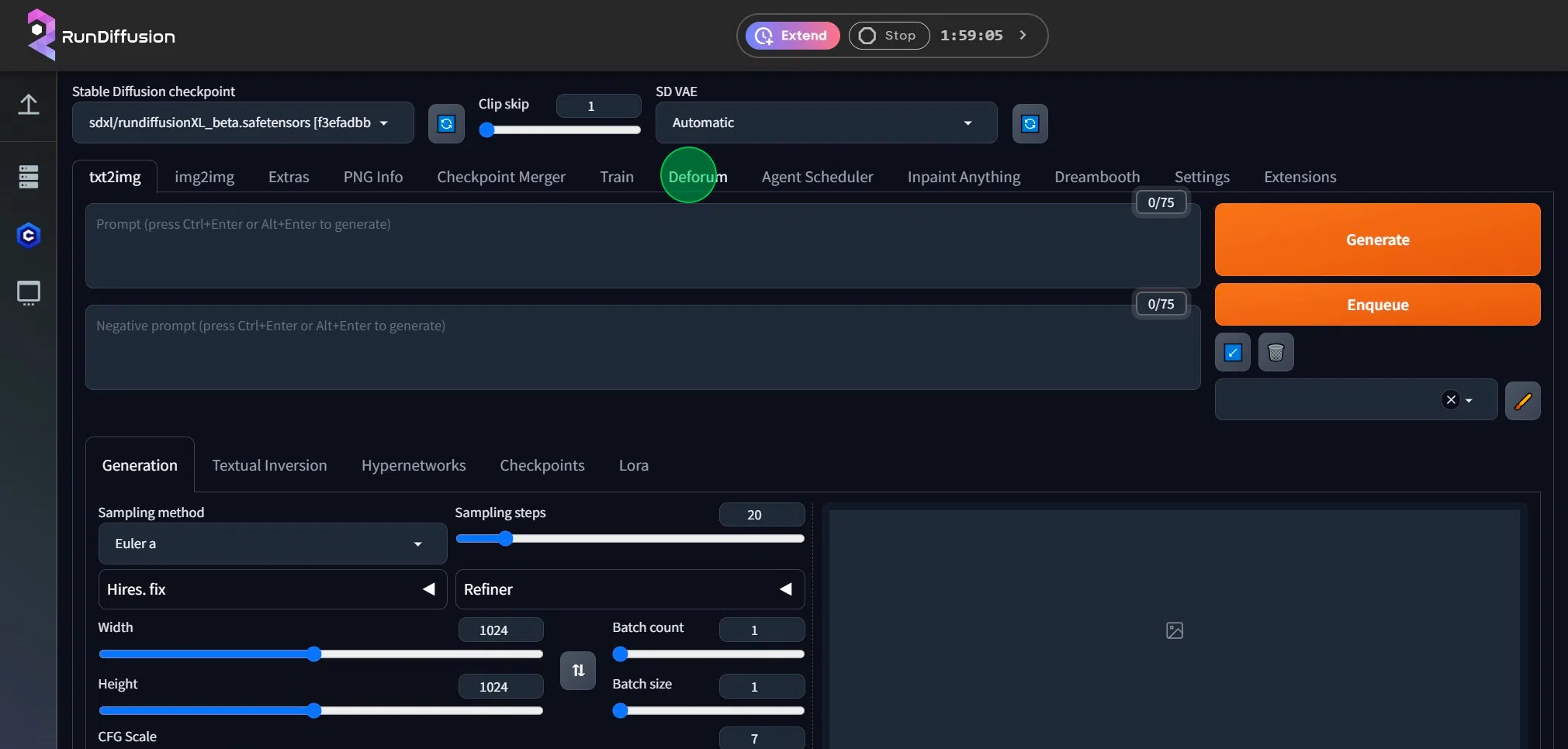Click the trash icon below Enqueue
The width and height of the screenshot is (1568, 749).
(1276, 352)
